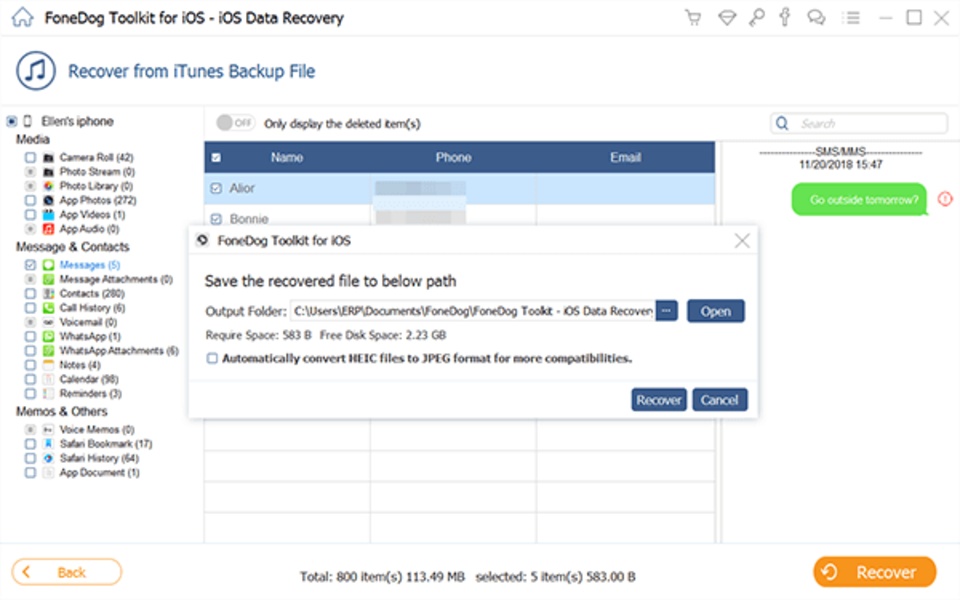Sort by the Name column header

(x=287, y=157)
